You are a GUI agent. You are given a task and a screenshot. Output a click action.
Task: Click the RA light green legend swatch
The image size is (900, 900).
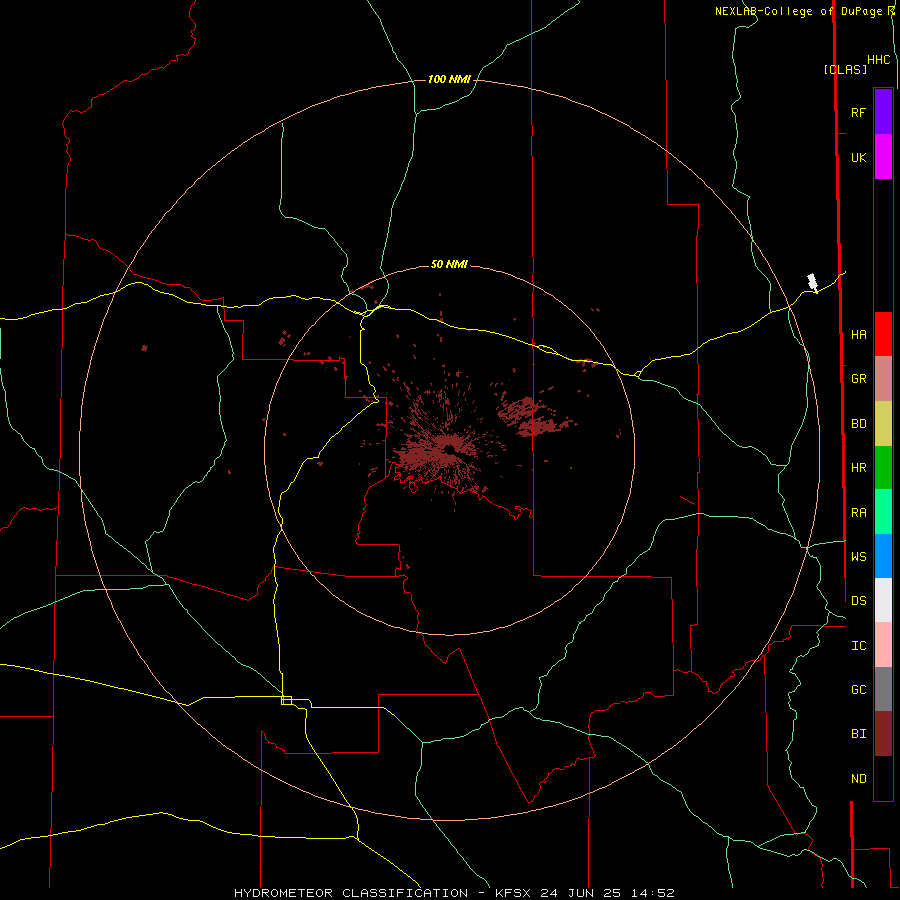(883, 512)
